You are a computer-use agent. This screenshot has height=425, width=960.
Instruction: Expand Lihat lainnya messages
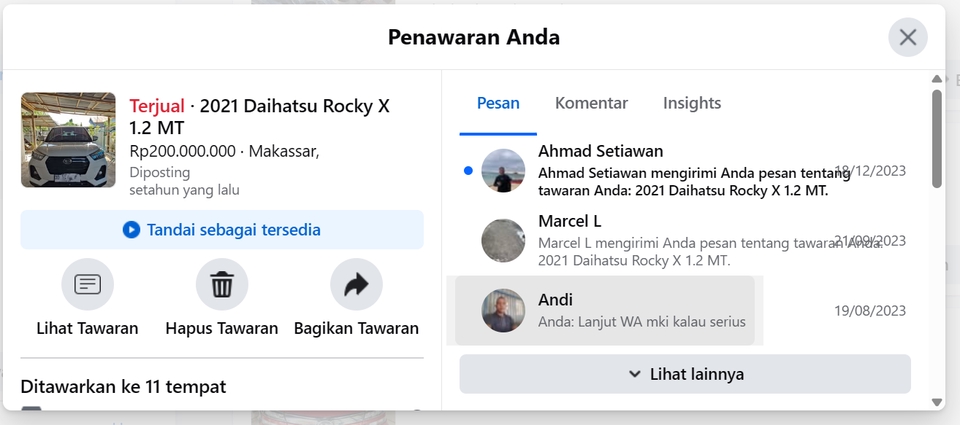685,374
